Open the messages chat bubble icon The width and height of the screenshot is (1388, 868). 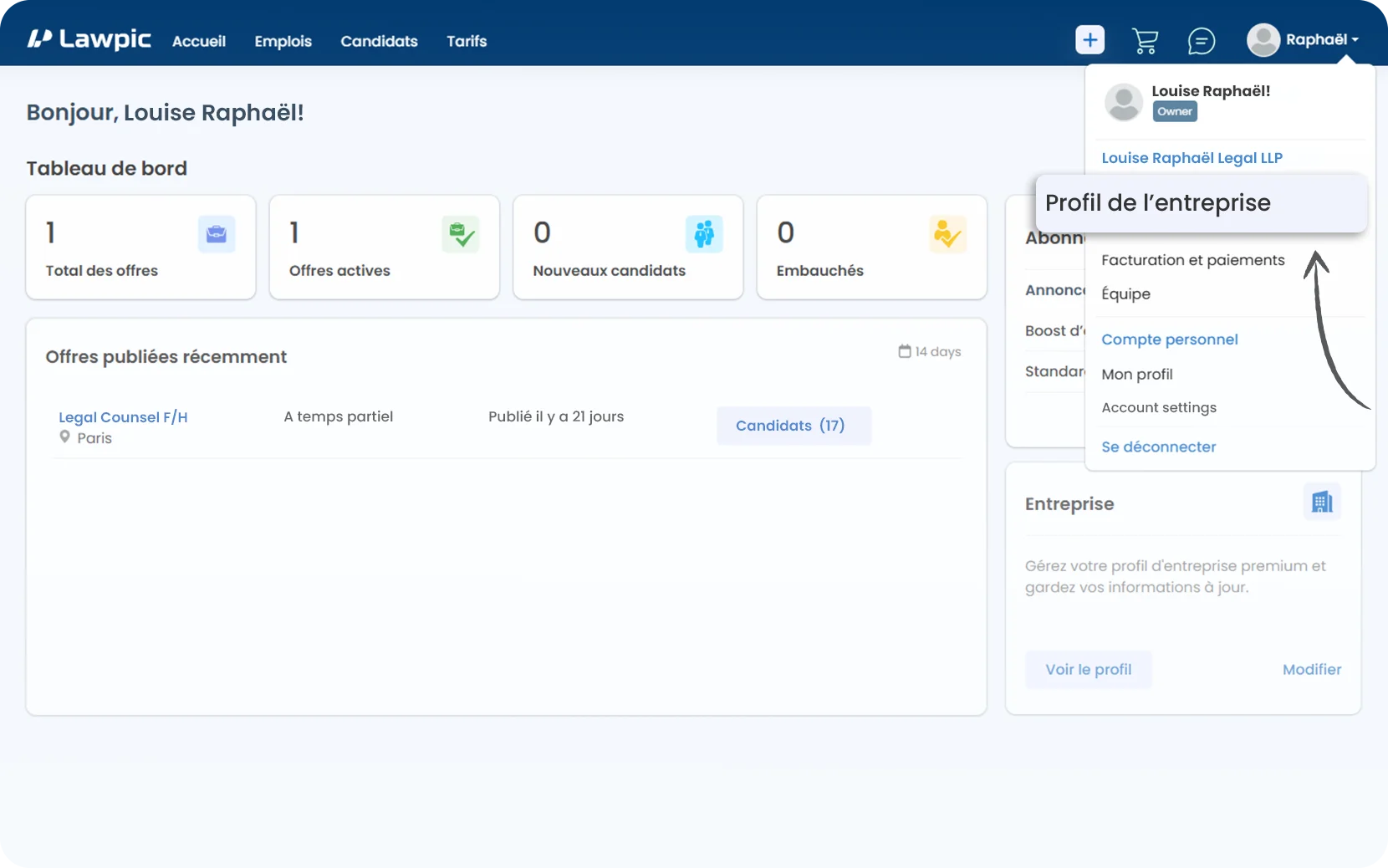pos(1202,40)
